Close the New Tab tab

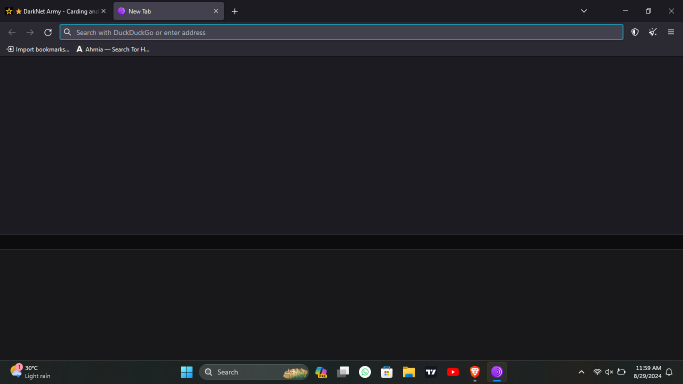pos(216,11)
